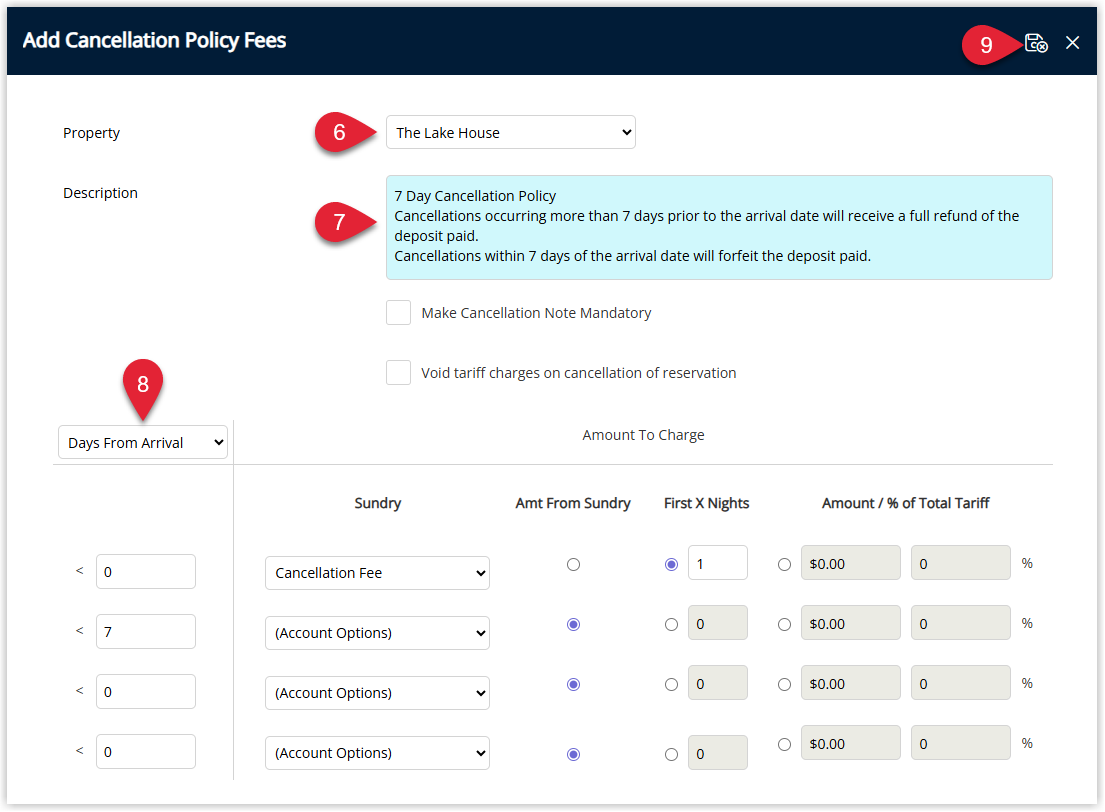Click the Amount To Charge heading

tap(643, 435)
